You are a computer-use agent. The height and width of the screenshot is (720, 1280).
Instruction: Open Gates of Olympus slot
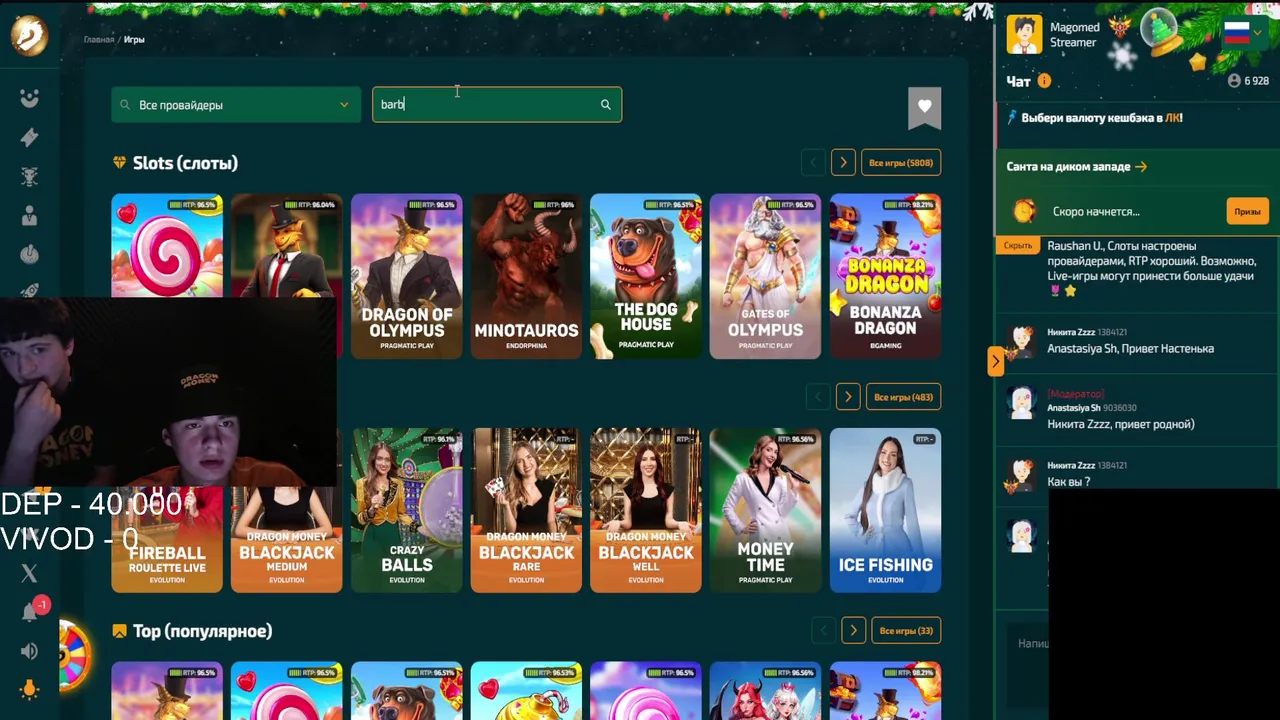pyautogui.click(x=765, y=276)
